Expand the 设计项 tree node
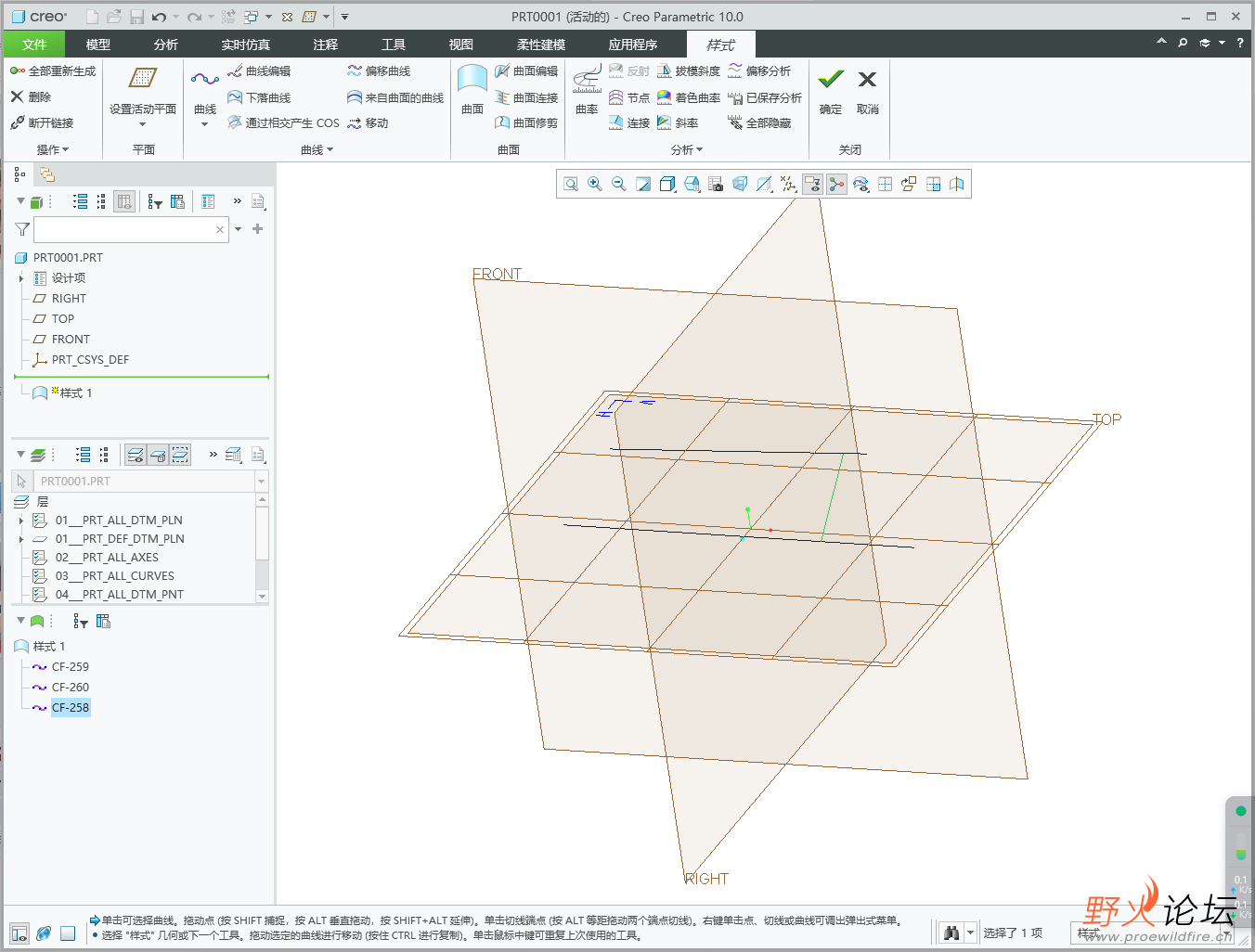Viewport: 1255px width, 952px height. pos(21,278)
